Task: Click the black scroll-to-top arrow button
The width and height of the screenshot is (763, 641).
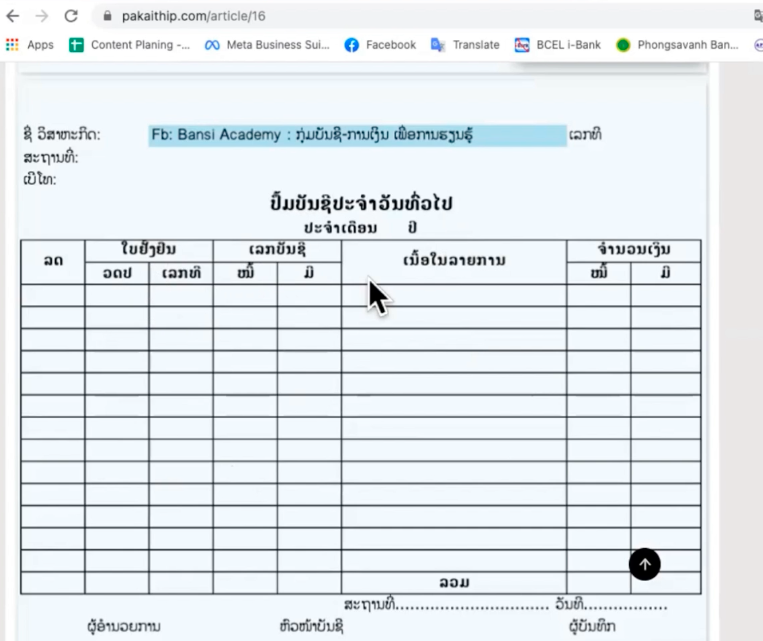Action: [644, 564]
